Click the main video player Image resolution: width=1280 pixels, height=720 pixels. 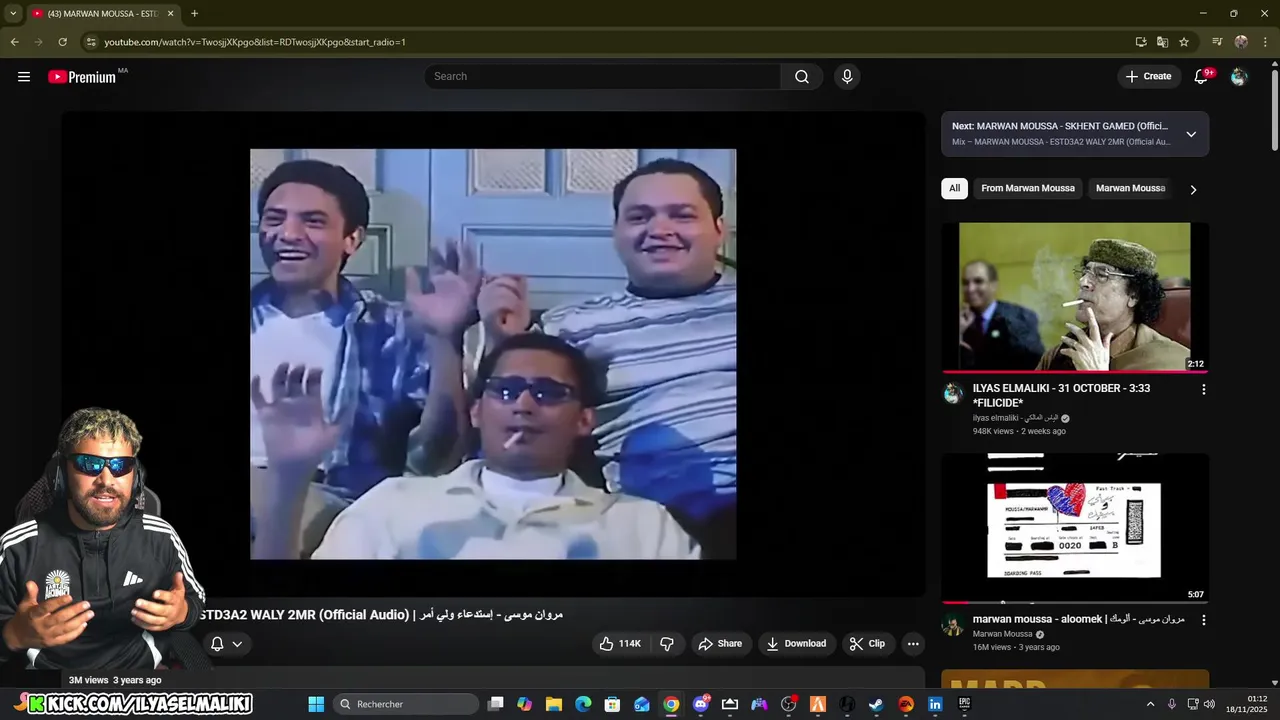click(493, 354)
